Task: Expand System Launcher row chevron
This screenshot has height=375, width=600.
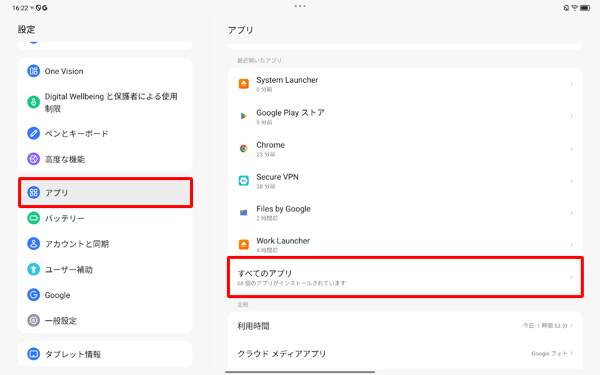Action: click(571, 84)
